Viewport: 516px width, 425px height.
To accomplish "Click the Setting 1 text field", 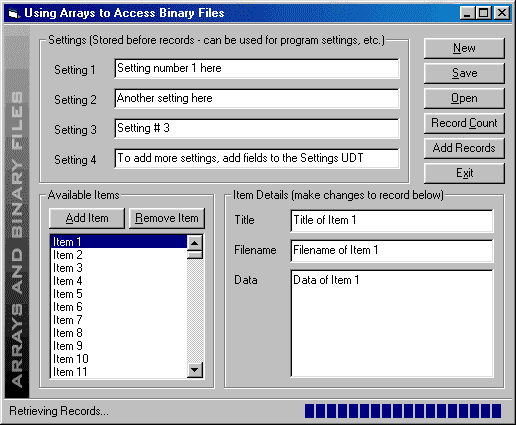I will point(257,69).
